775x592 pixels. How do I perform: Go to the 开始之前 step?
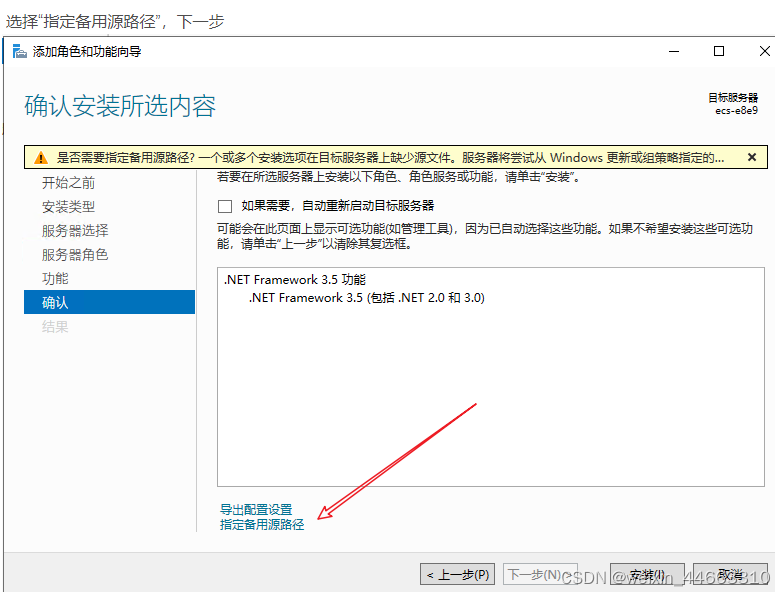(69, 183)
